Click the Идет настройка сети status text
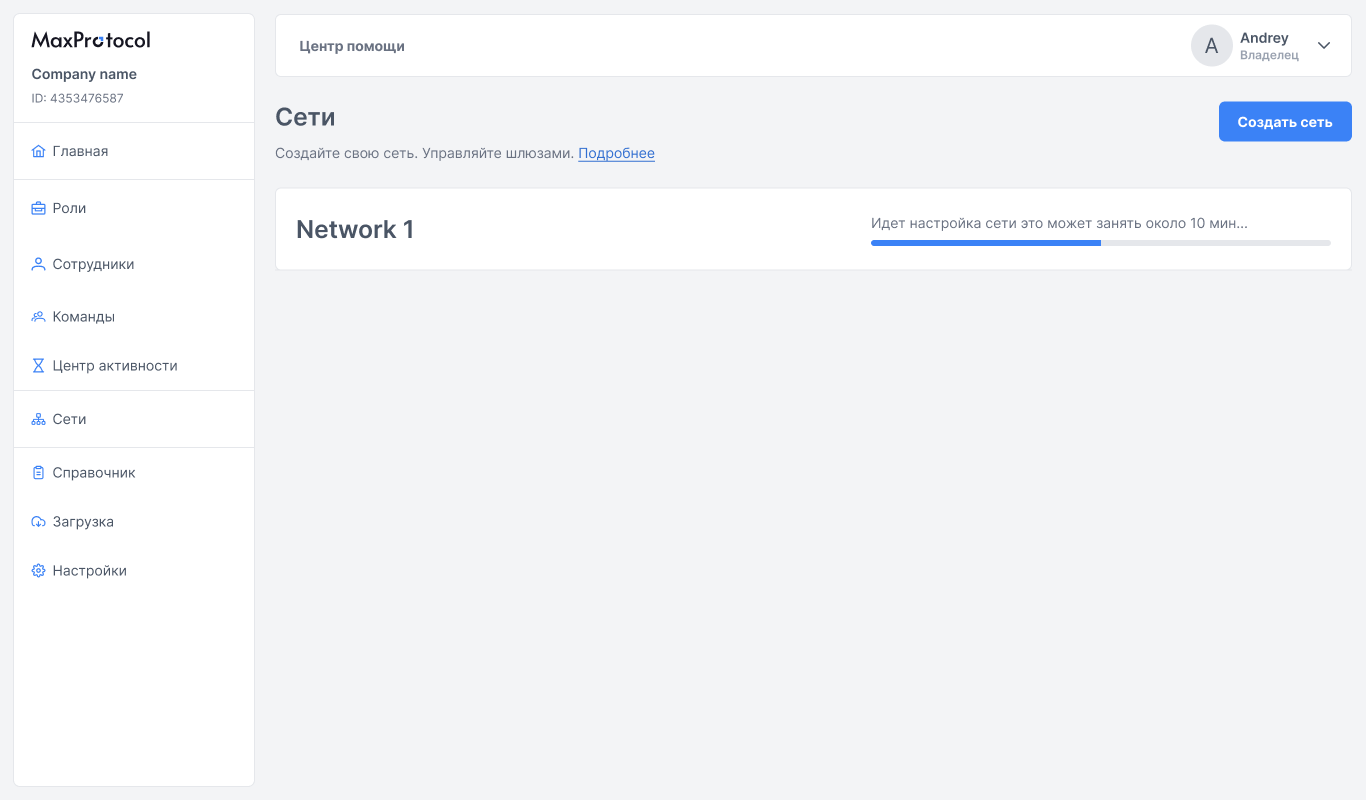The height and width of the screenshot is (800, 1366). (1059, 223)
